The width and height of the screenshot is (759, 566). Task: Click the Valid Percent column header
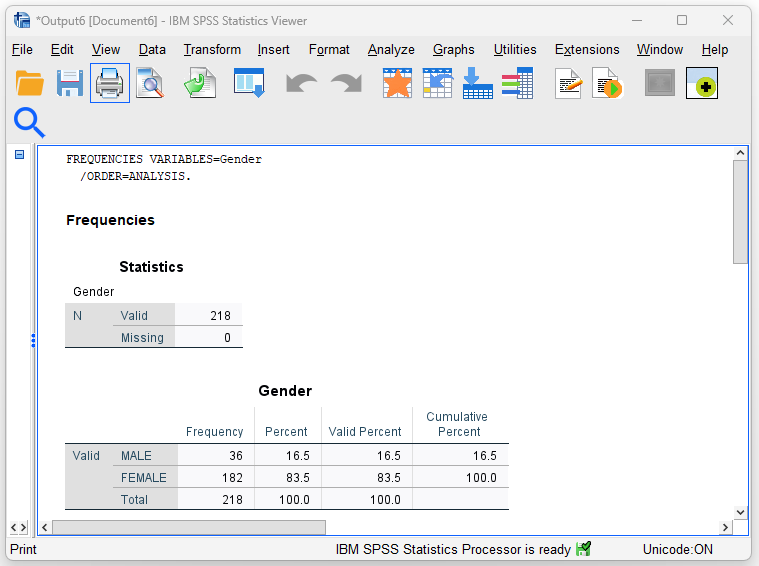(x=365, y=431)
